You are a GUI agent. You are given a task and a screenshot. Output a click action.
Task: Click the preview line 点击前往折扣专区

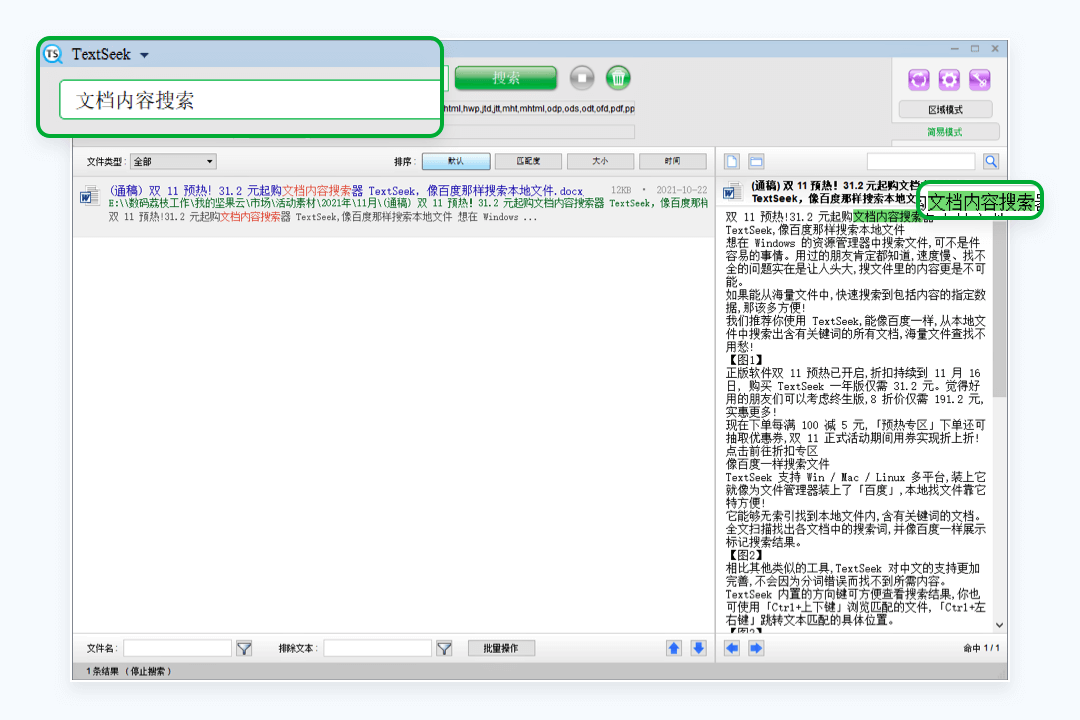pos(772,451)
